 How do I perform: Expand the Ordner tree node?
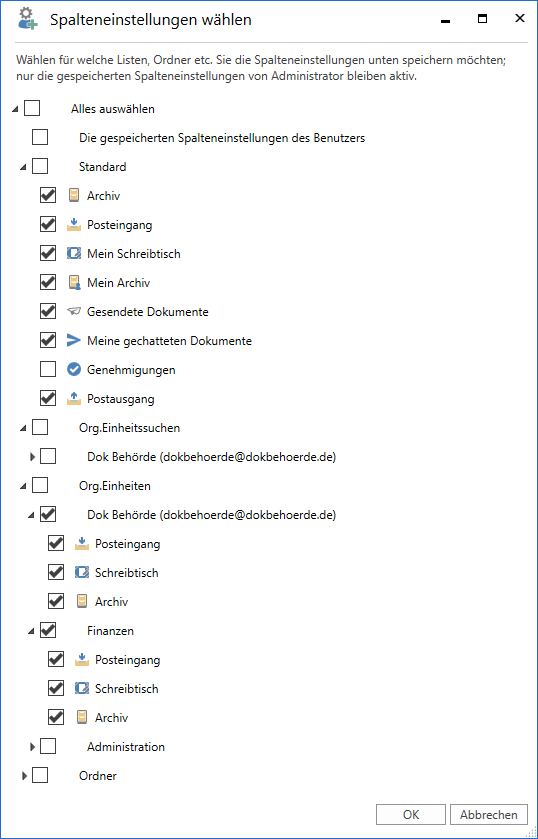(24, 775)
